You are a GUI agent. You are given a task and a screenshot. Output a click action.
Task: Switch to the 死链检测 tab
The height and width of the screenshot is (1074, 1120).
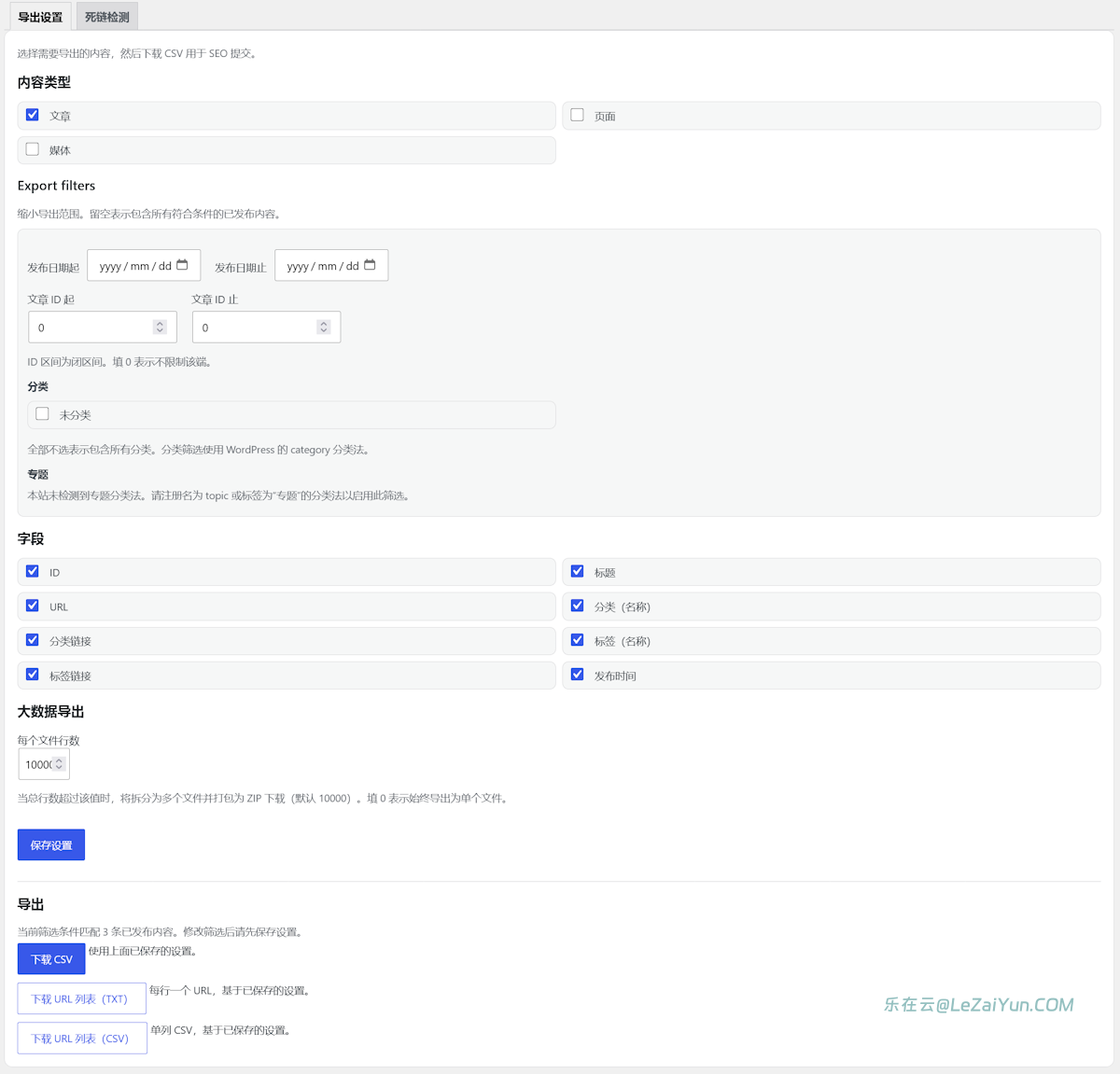(107, 17)
